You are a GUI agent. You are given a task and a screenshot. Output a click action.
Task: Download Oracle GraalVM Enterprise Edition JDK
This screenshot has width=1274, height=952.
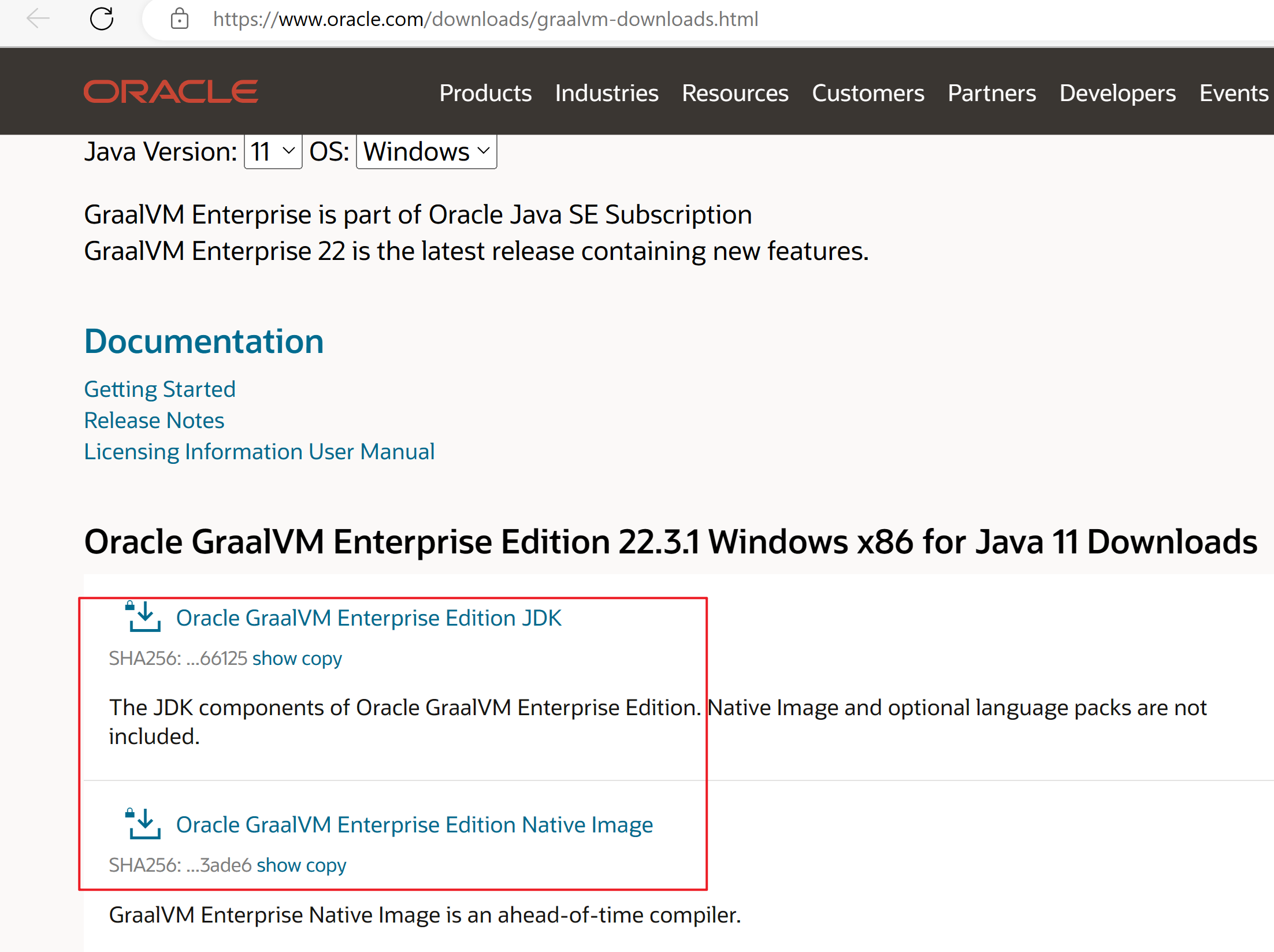point(368,618)
